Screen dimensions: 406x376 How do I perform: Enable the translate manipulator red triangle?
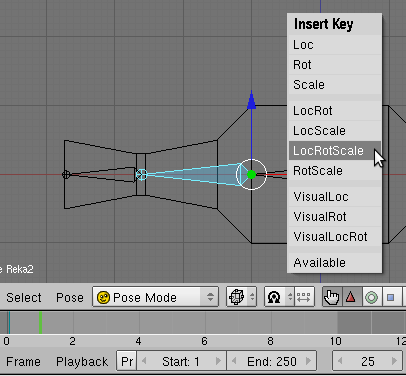tap(351, 297)
